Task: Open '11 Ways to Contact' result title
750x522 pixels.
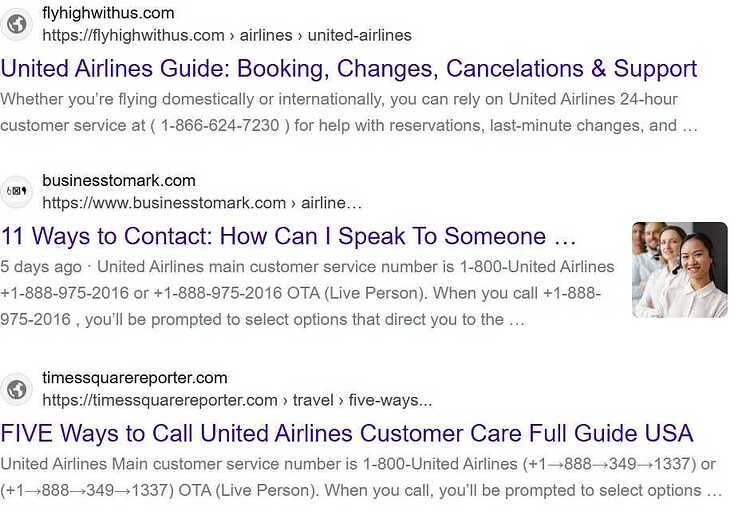Action: pos(288,236)
